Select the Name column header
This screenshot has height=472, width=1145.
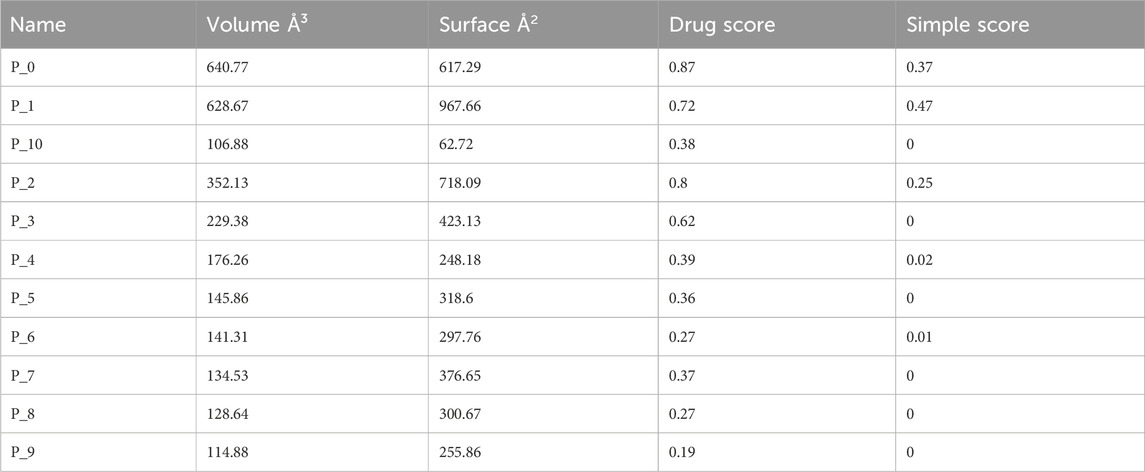click(38, 25)
